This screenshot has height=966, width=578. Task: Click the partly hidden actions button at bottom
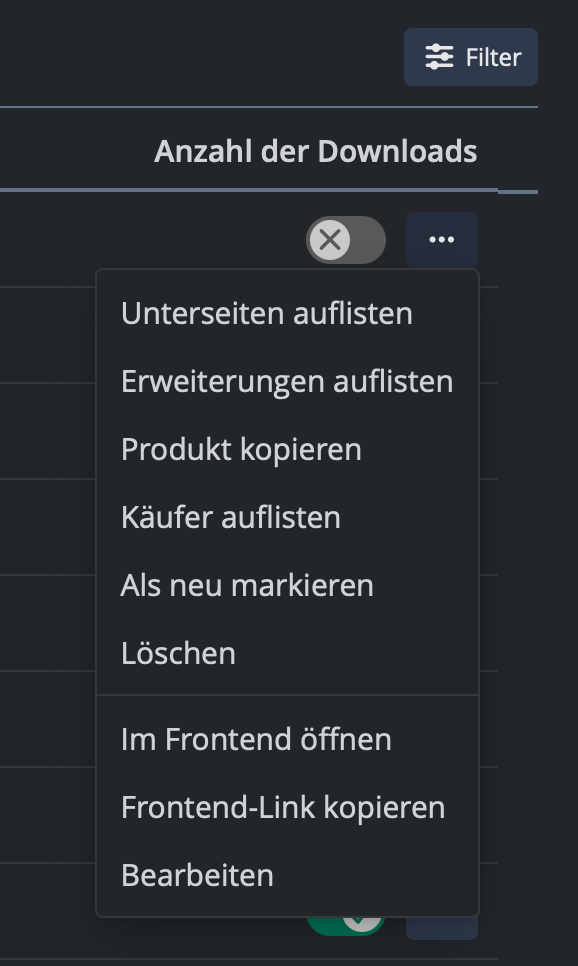(x=442, y=928)
